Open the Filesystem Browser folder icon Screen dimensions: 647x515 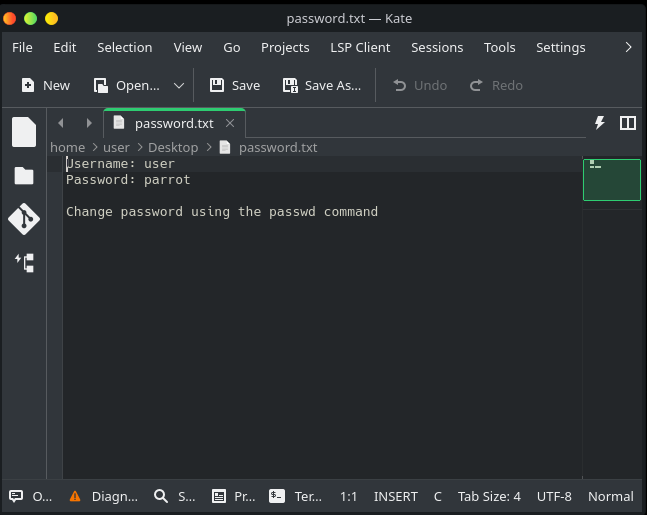(24, 176)
